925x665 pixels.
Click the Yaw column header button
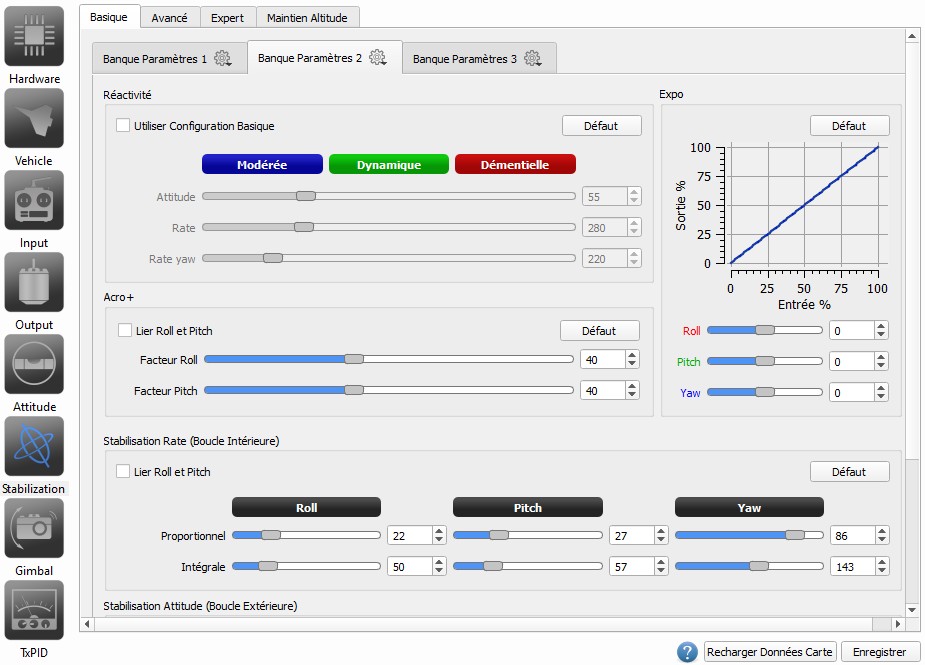(749, 507)
